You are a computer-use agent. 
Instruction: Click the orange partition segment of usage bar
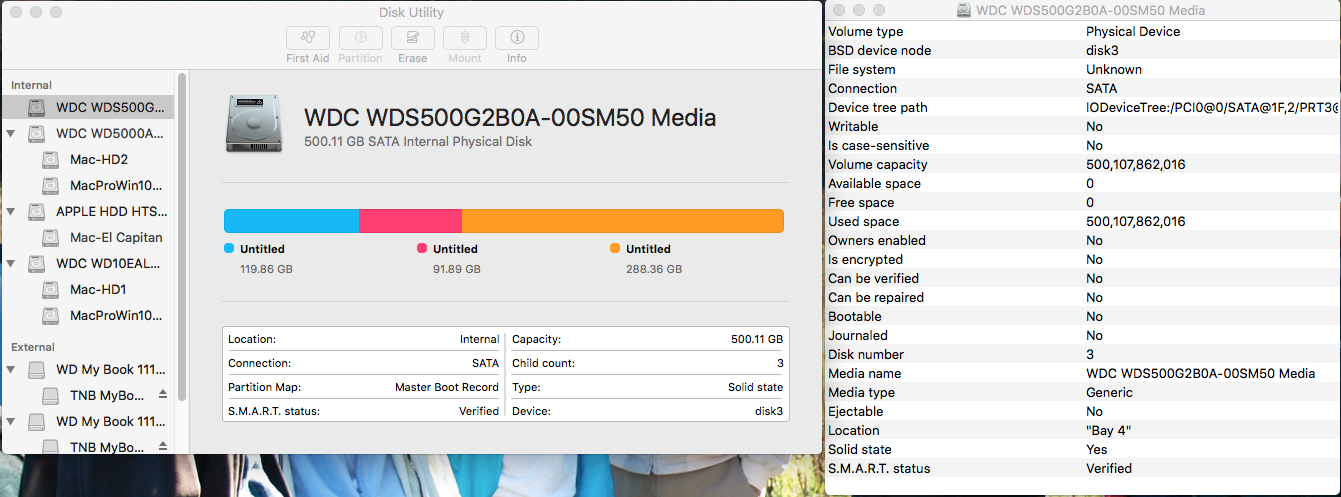(x=622, y=221)
